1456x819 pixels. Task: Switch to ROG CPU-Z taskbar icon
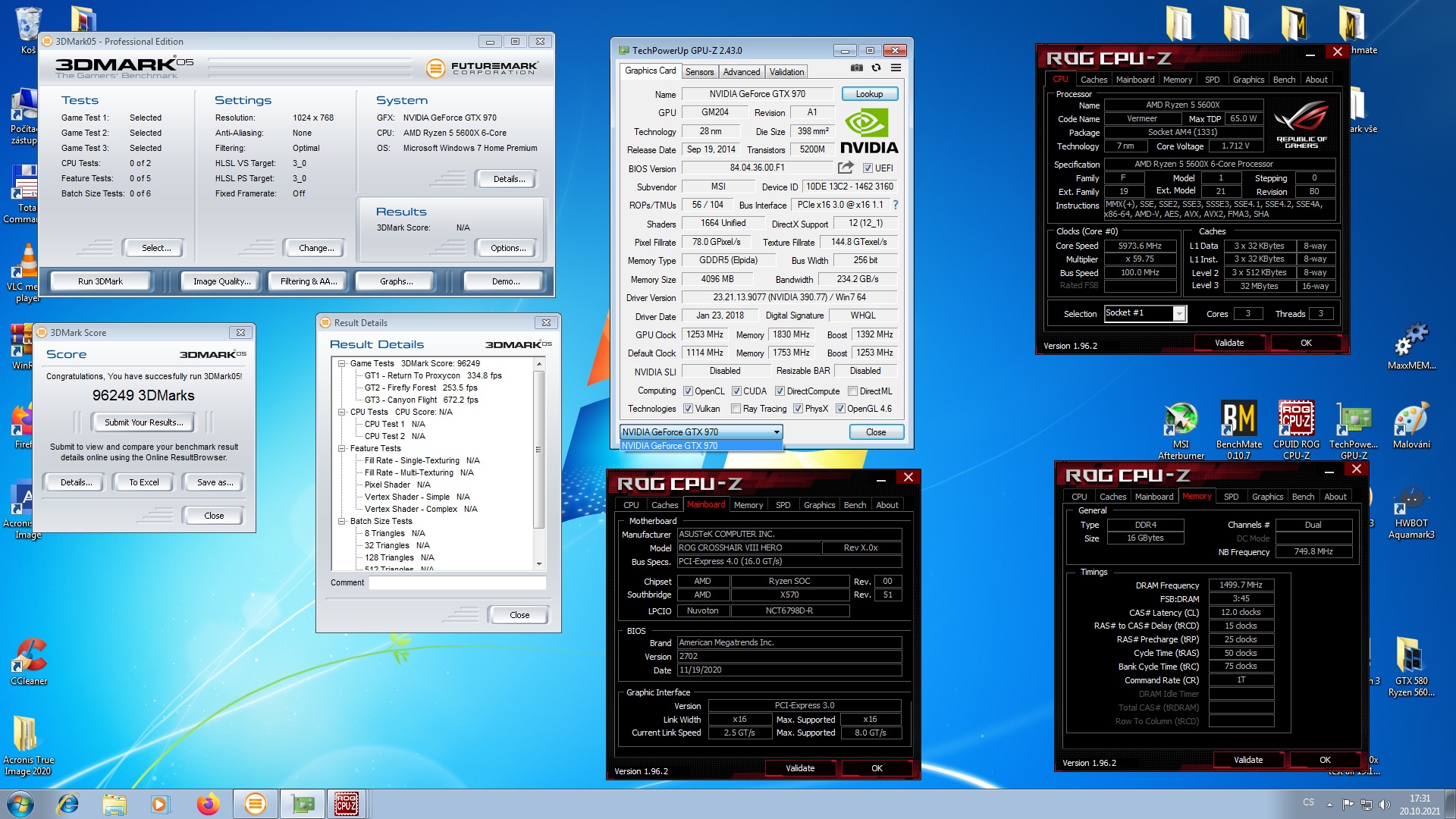click(347, 804)
